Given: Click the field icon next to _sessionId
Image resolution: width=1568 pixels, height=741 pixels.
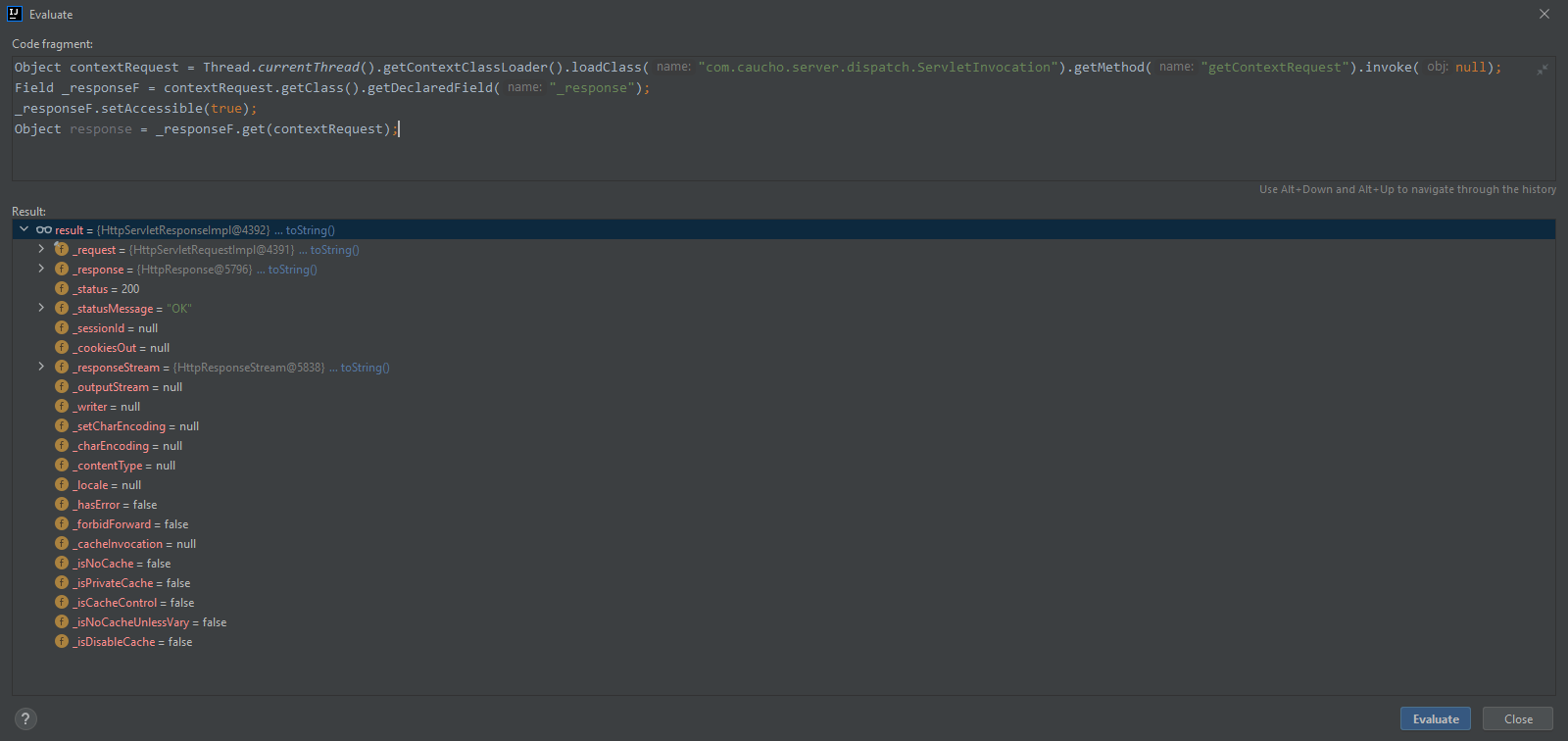Looking at the screenshot, I should pos(62,327).
